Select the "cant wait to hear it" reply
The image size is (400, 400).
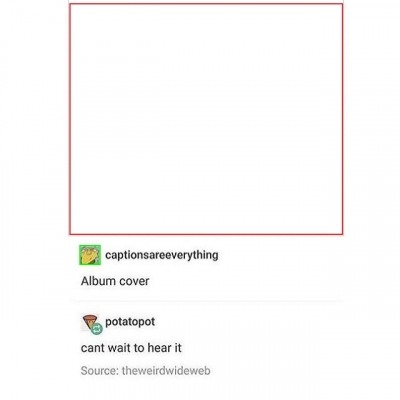tap(131, 348)
